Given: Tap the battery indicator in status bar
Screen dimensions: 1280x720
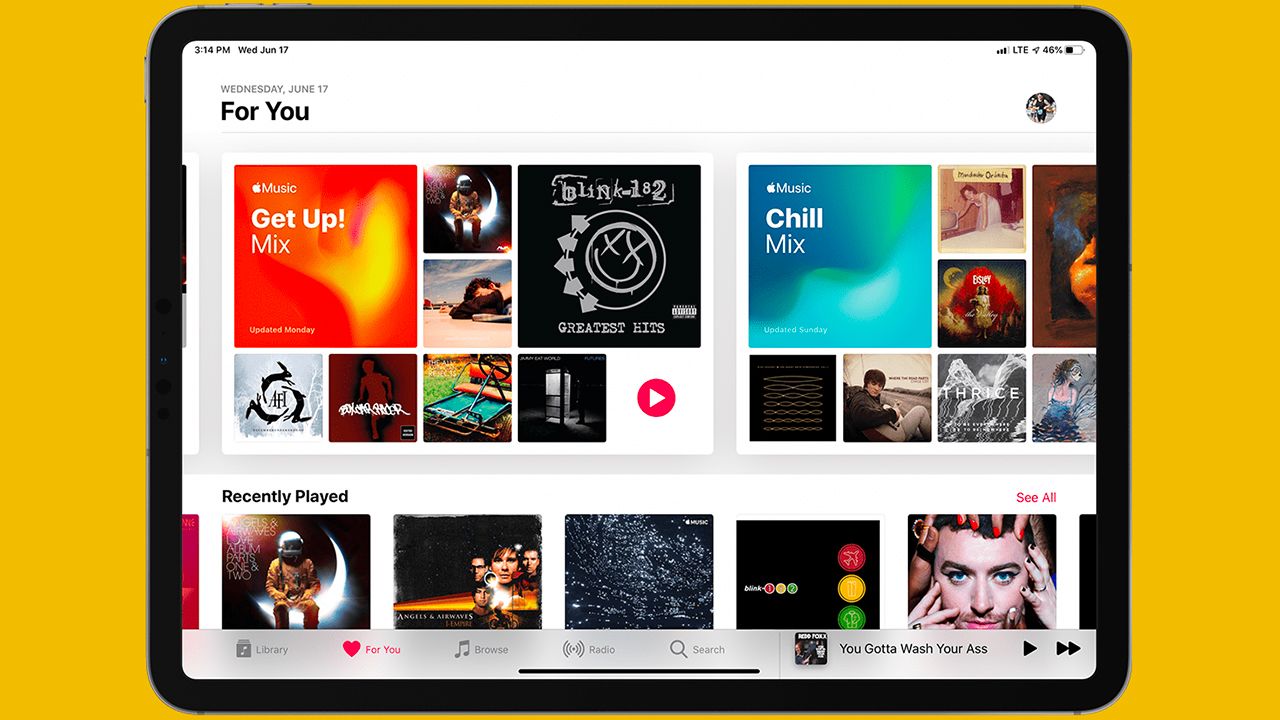Looking at the screenshot, I should 1075,50.
